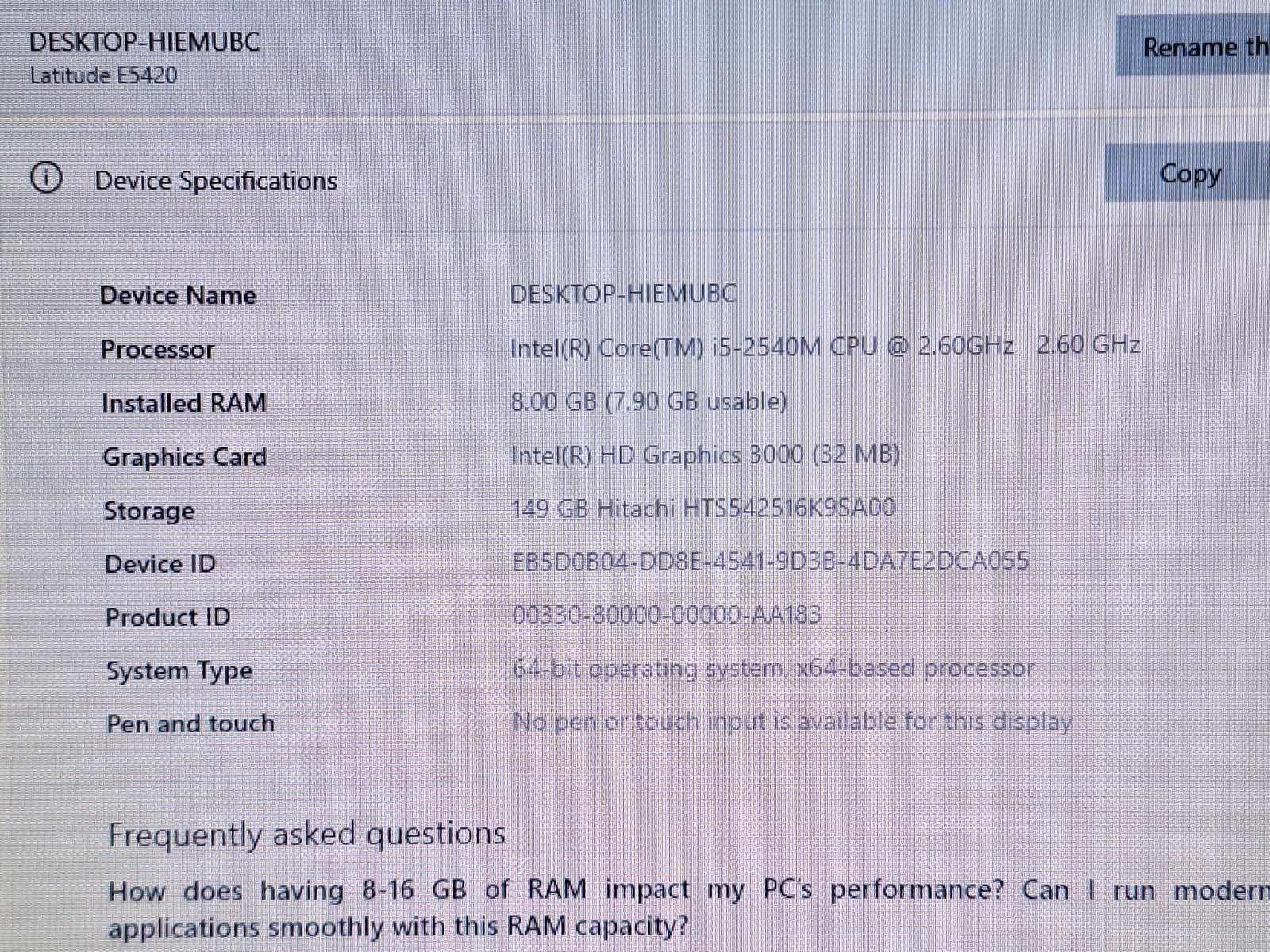Select the Processor label

pyautogui.click(x=157, y=349)
